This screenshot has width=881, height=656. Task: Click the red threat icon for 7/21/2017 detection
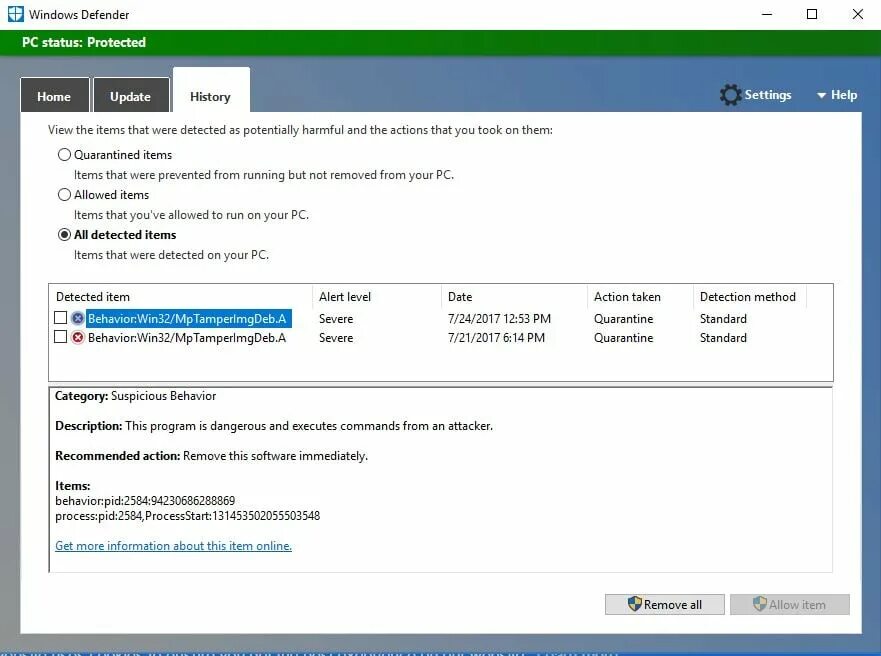[x=78, y=338]
